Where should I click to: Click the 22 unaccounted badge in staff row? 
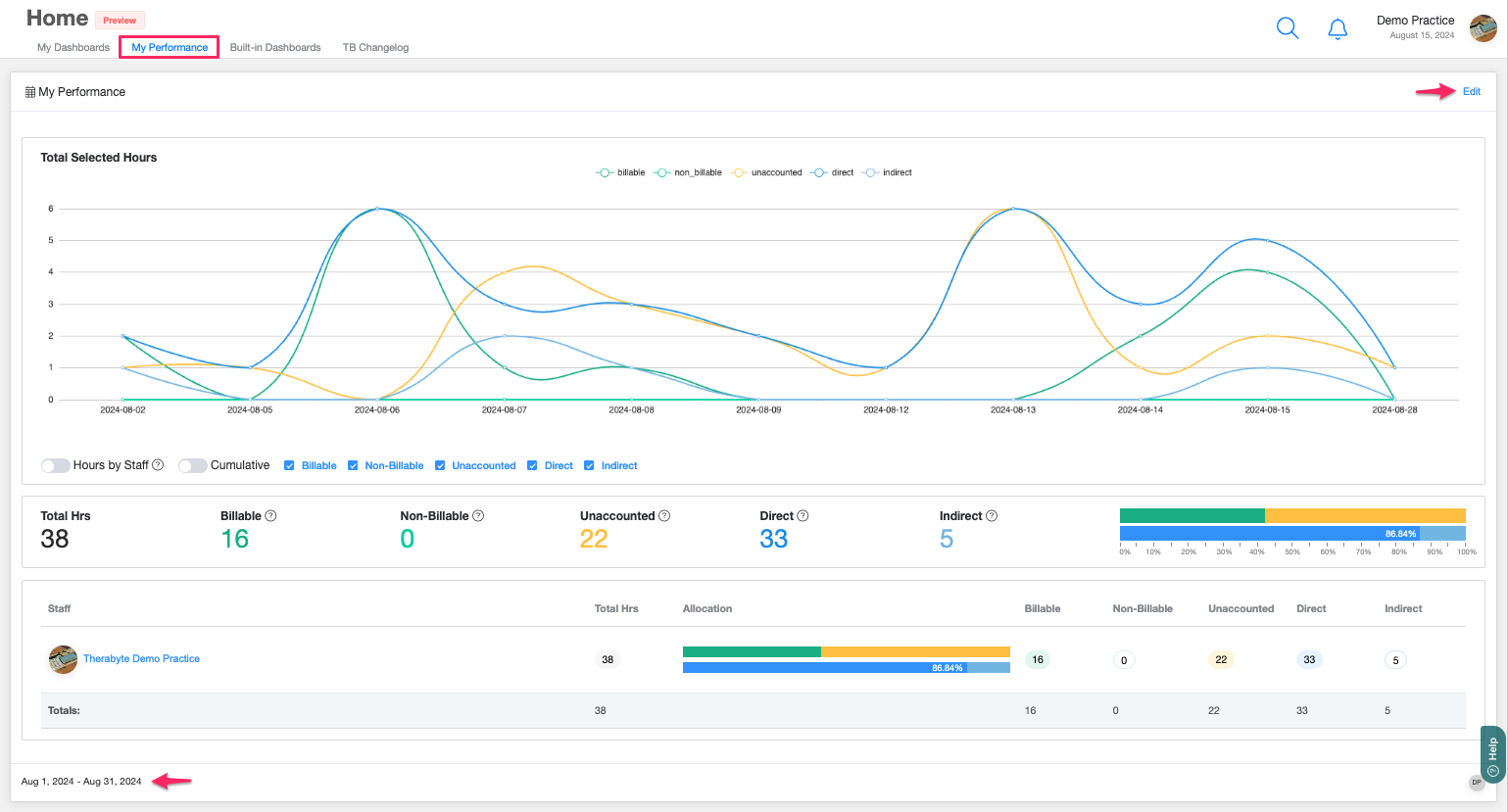1221,659
